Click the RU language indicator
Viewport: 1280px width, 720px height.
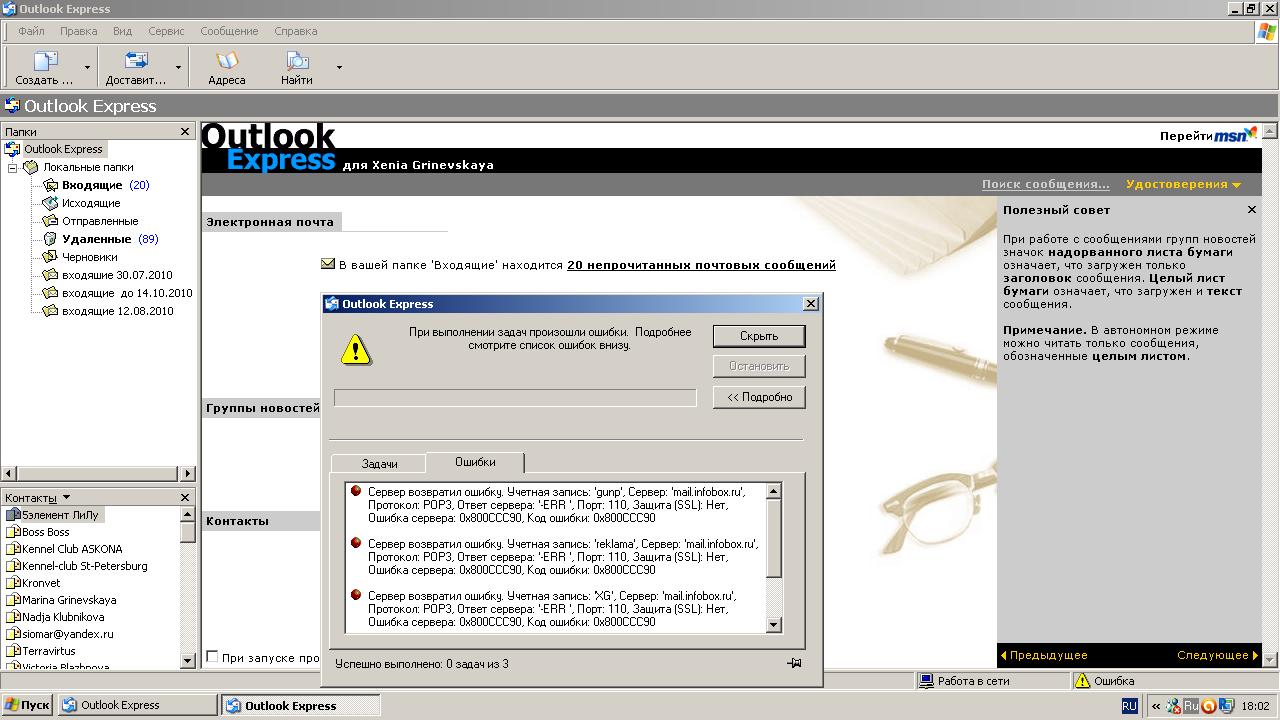tap(1129, 705)
